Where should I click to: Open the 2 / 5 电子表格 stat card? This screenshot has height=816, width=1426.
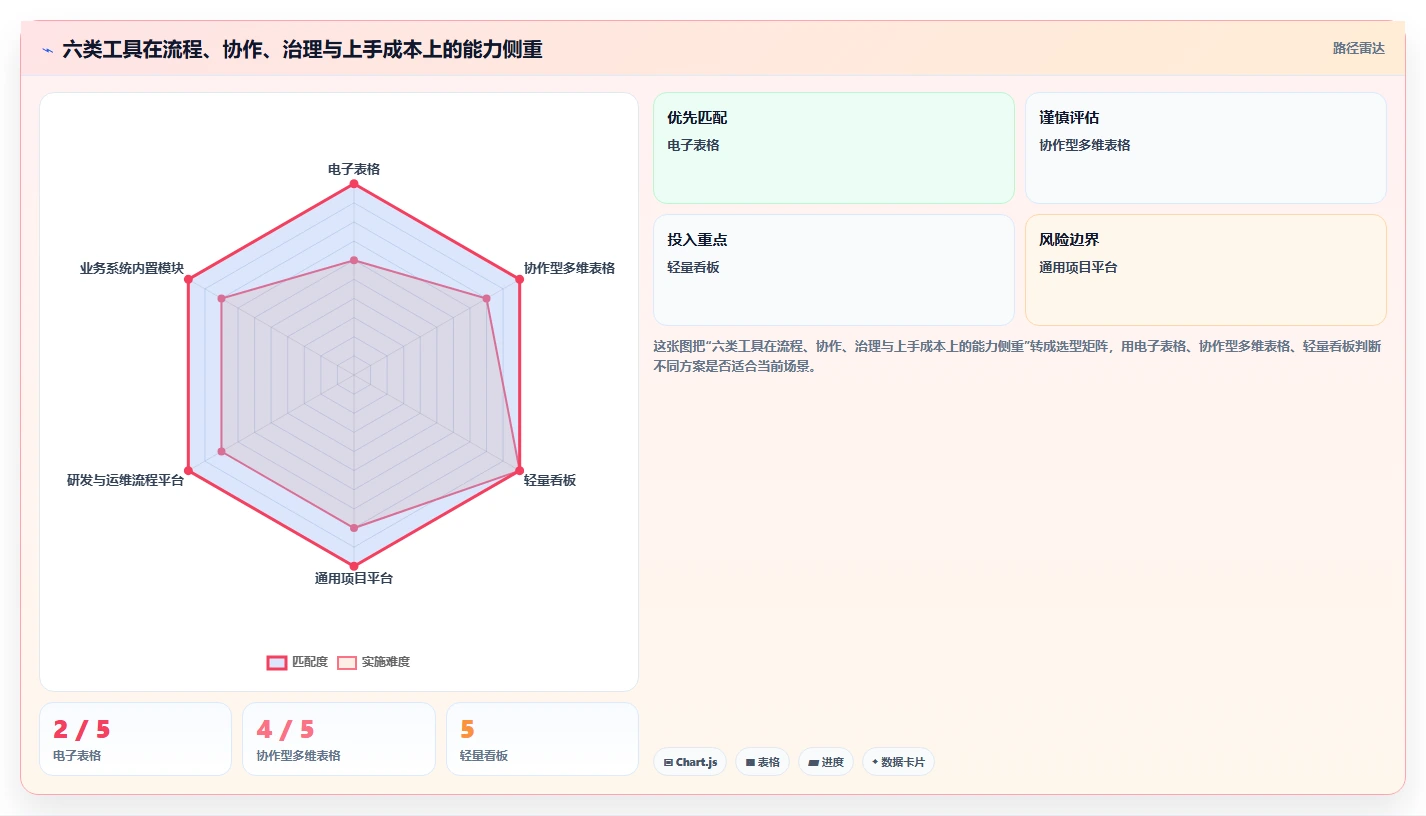[x=135, y=739]
